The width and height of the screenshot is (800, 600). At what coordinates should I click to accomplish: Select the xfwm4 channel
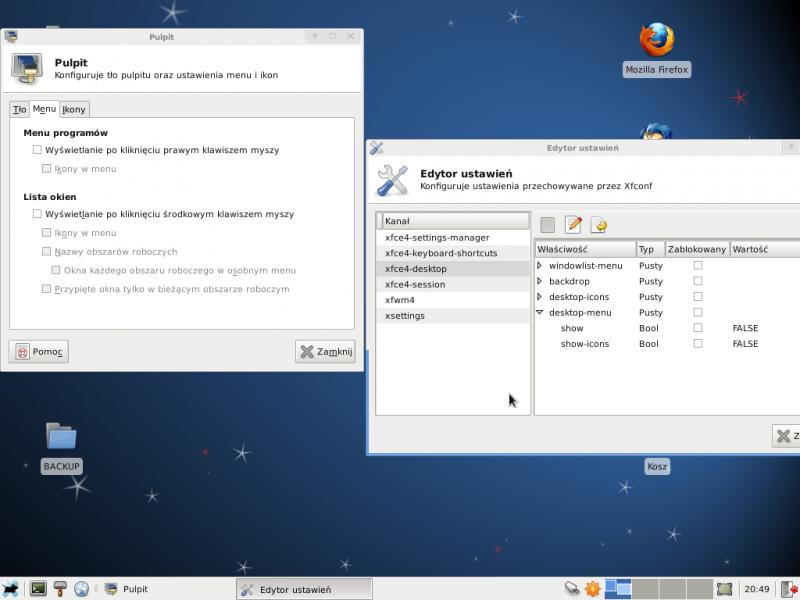coord(400,300)
